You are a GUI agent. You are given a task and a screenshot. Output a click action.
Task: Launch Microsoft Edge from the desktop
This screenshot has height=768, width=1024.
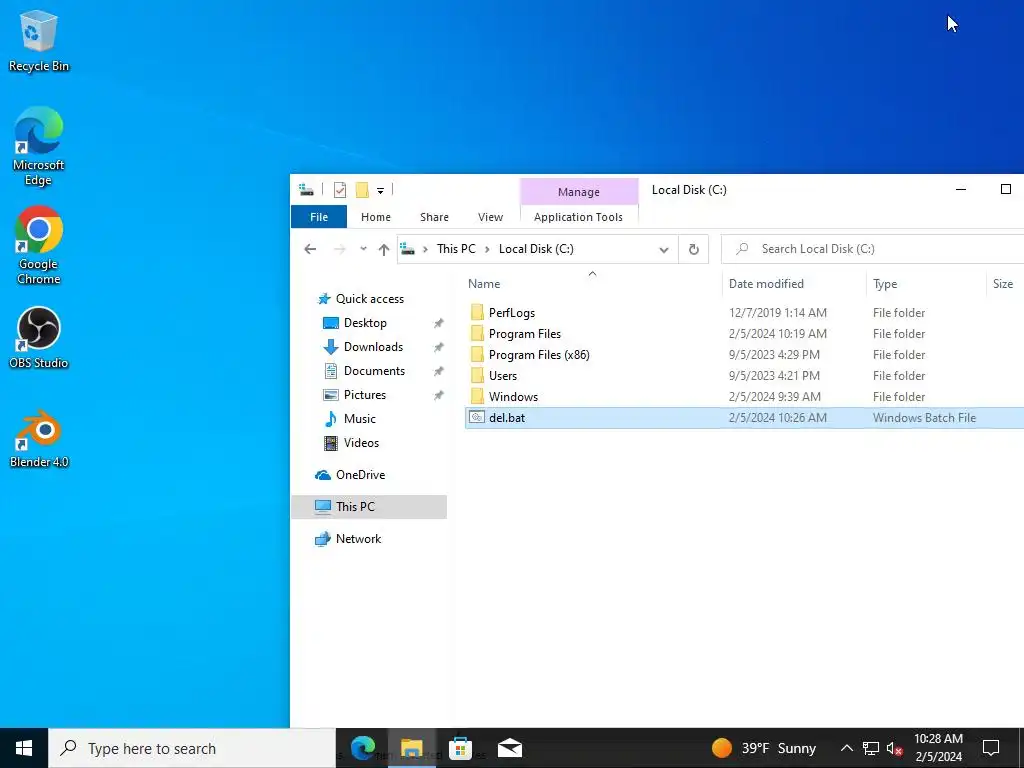tap(39, 146)
